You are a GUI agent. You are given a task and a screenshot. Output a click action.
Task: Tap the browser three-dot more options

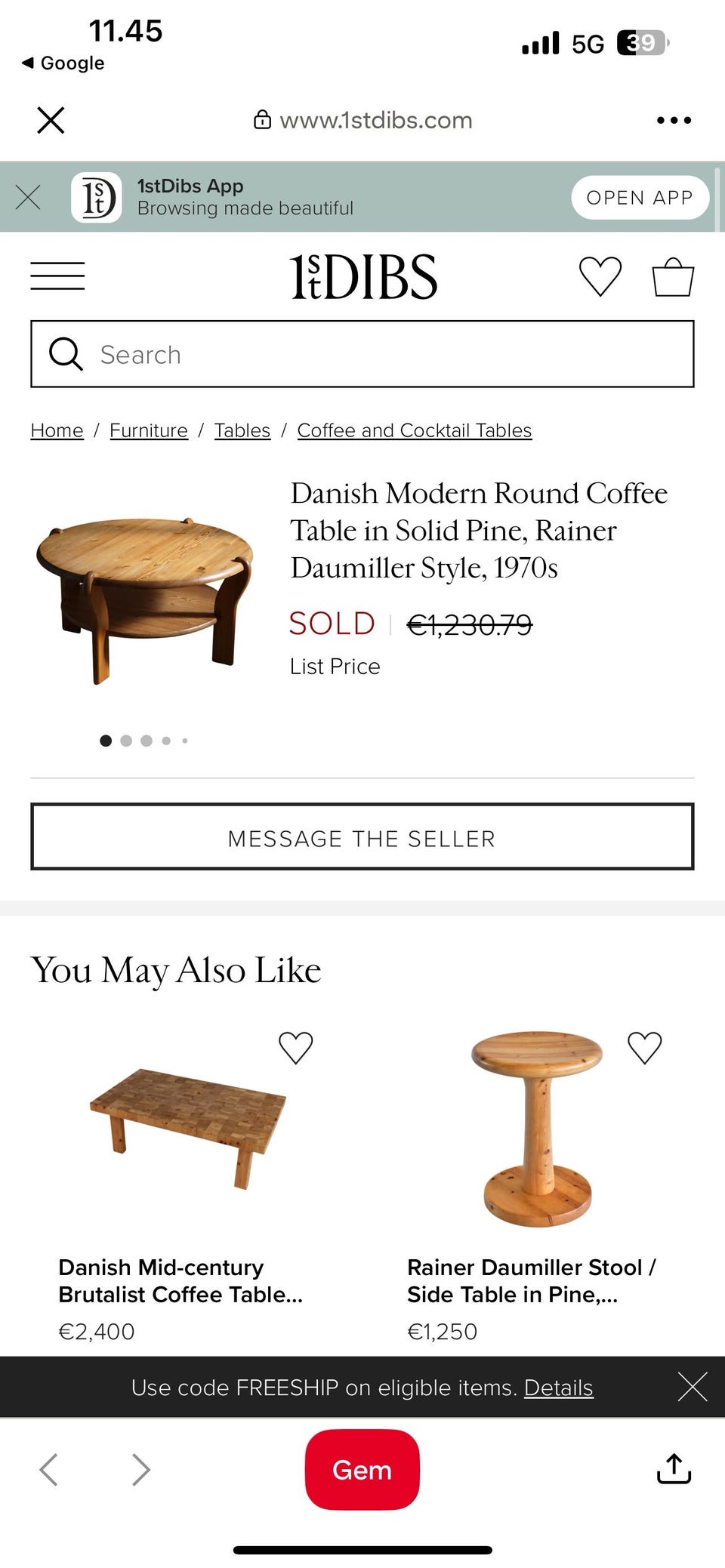(674, 120)
